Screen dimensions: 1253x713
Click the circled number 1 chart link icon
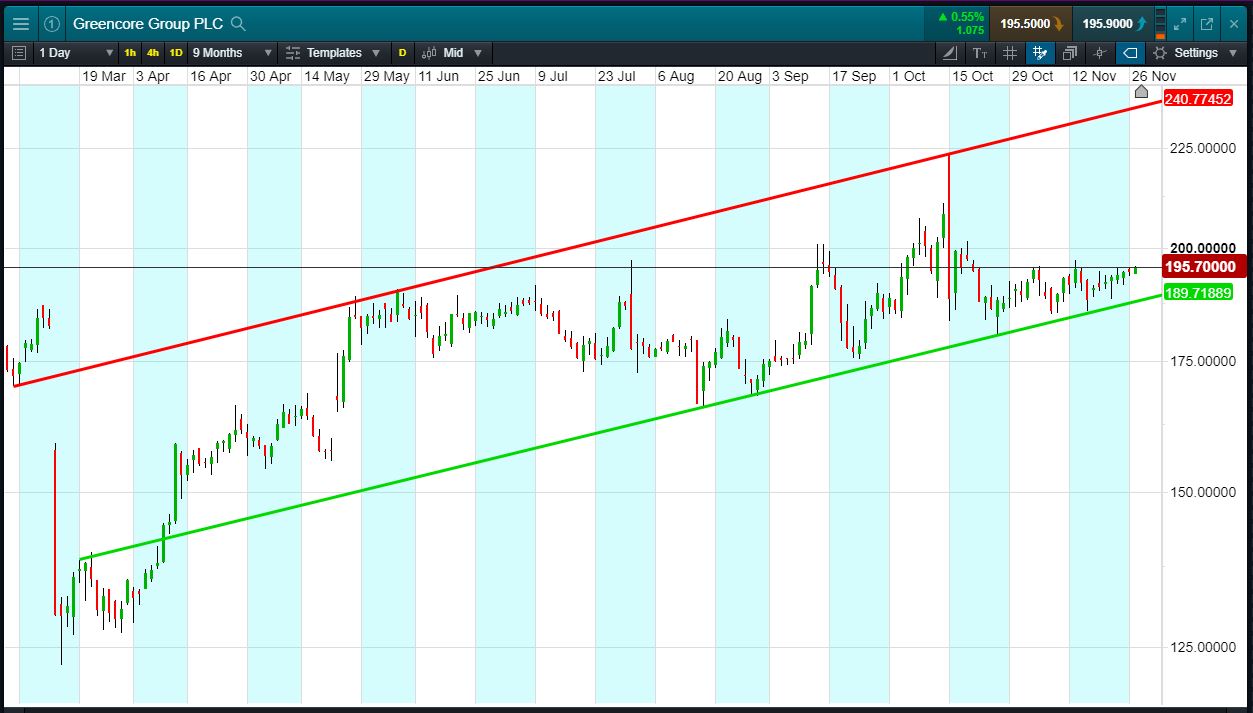click(52, 23)
